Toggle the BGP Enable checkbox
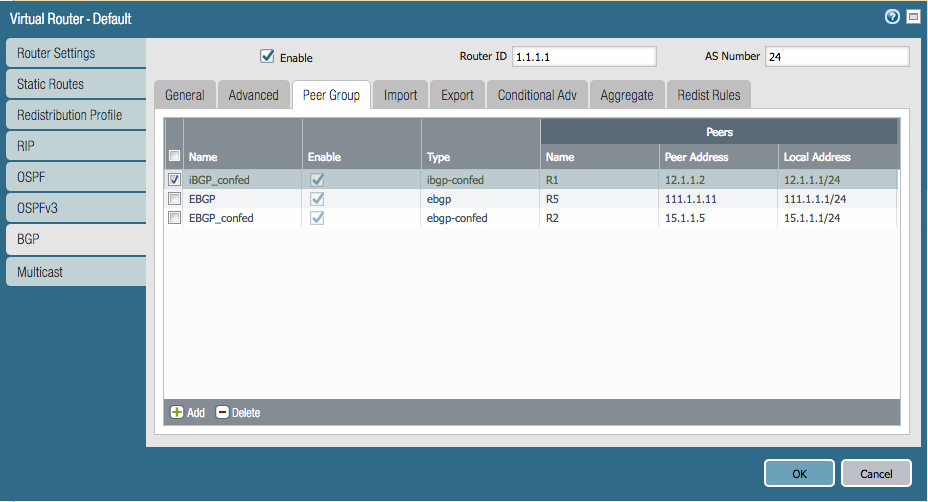Image resolution: width=928 pixels, height=502 pixels. click(x=267, y=57)
